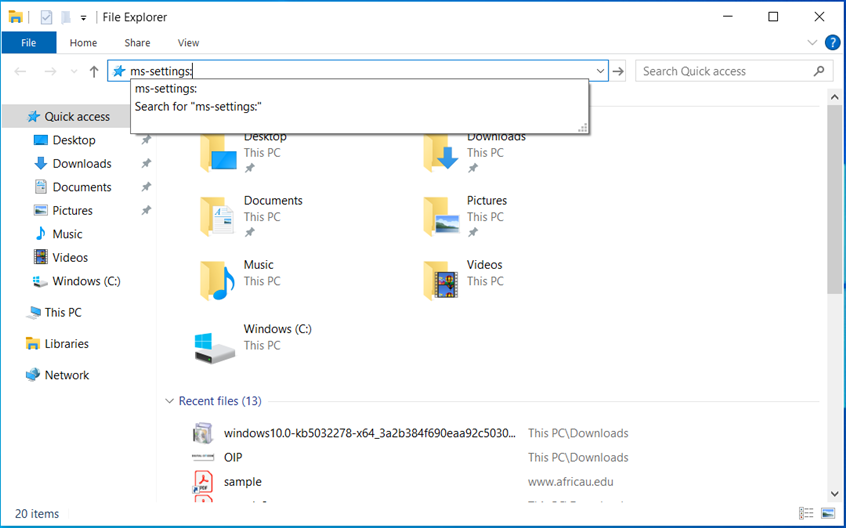Go up one level with up arrow
Viewport: 846px width, 528px height.
point(94,71)
